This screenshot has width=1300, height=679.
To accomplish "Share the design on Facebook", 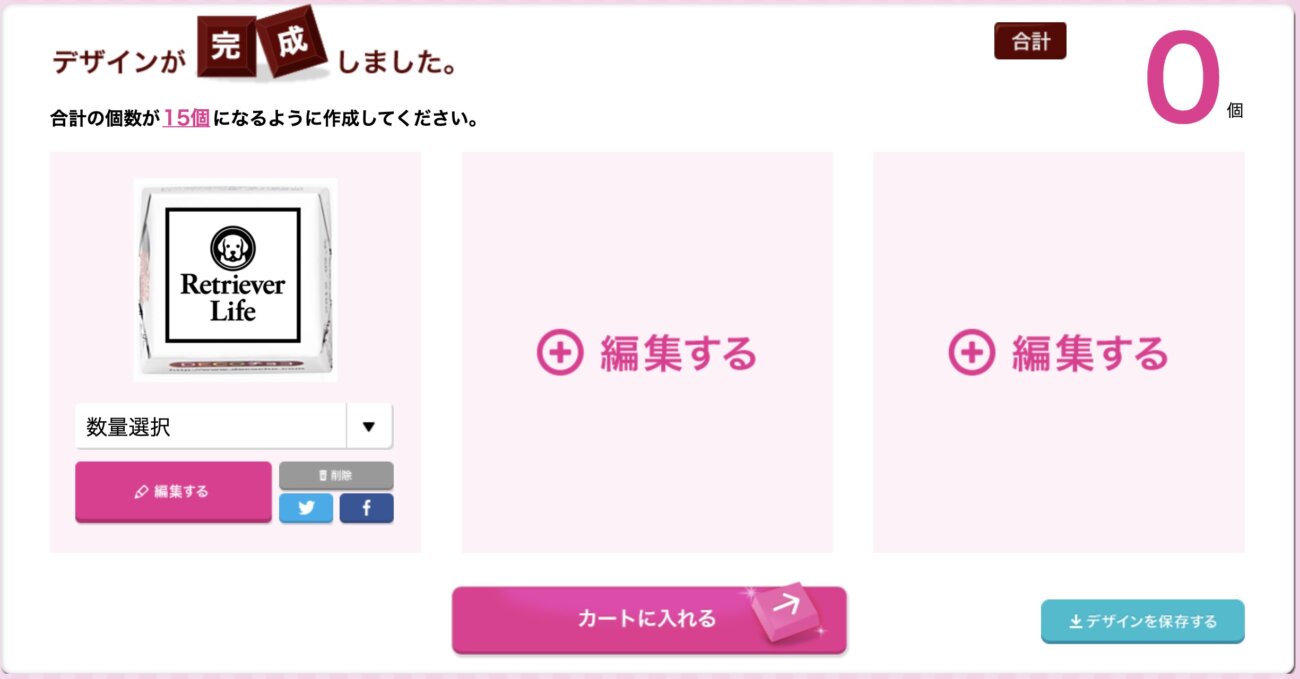I will [x=366, y=508].
